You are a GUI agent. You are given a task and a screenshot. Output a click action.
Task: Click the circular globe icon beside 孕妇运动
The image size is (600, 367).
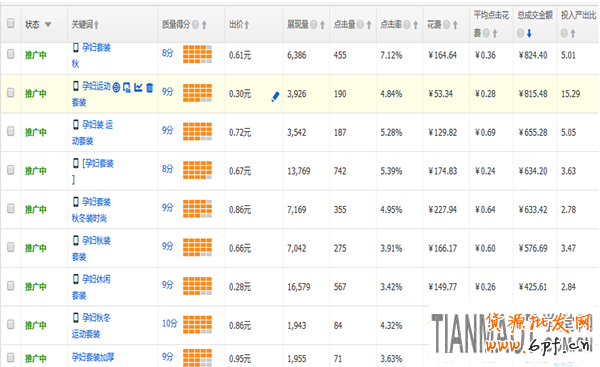click(x=116, y=87)
